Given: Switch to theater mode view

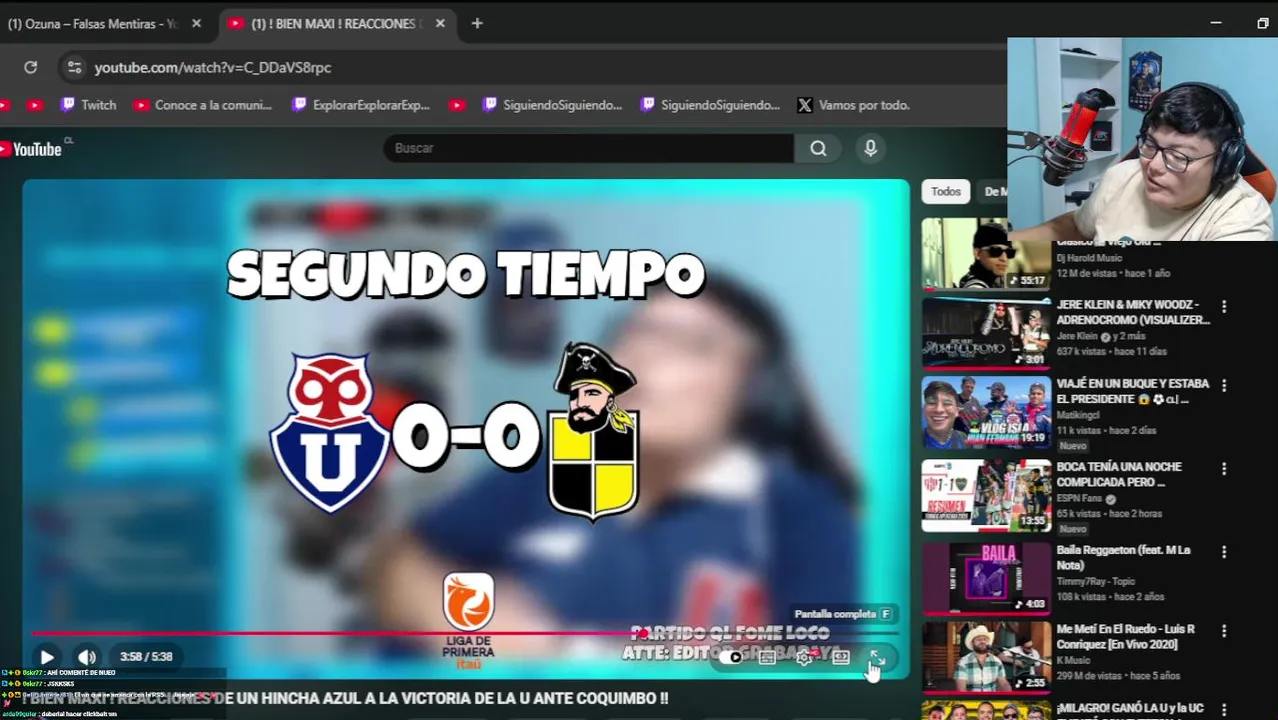Looking at the screenshot, I should click(841, 657).
